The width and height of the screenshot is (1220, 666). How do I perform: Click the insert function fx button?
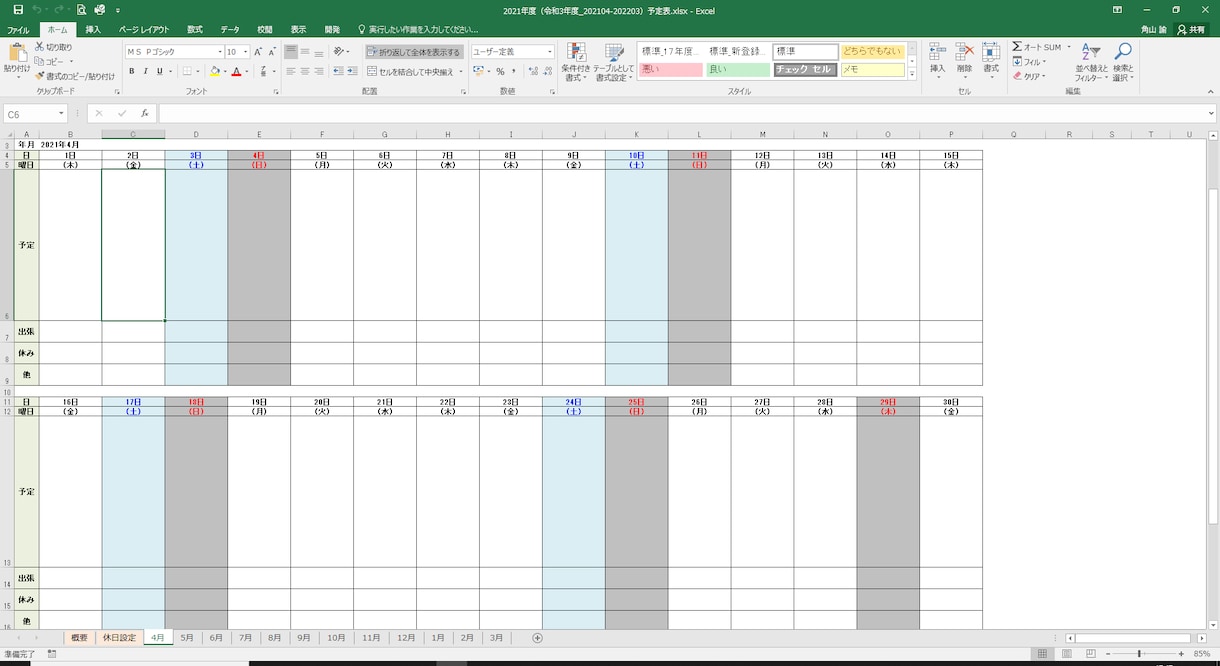tap(145, 114)
